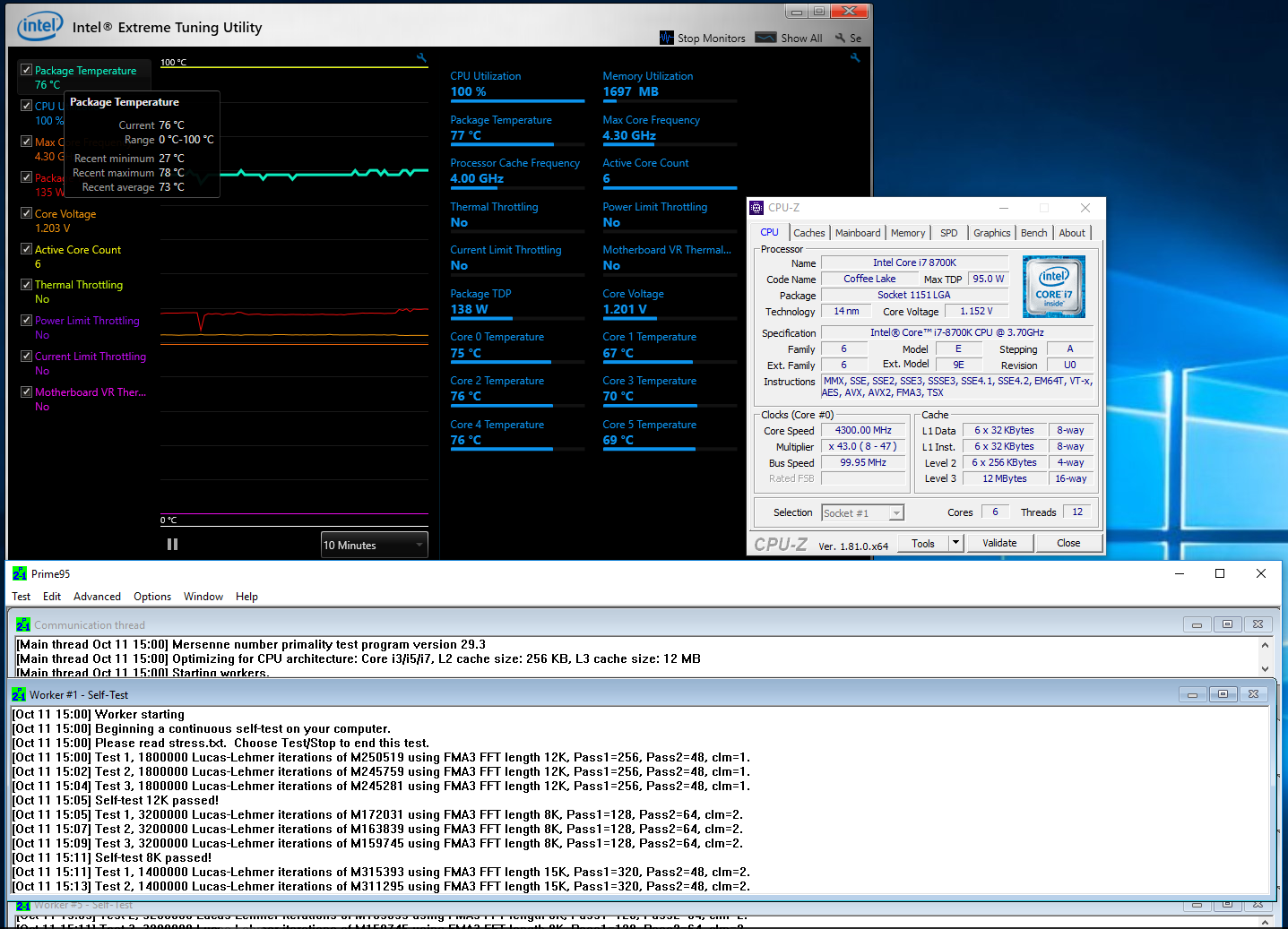Click the Show All button label

(x=801, y=39)
